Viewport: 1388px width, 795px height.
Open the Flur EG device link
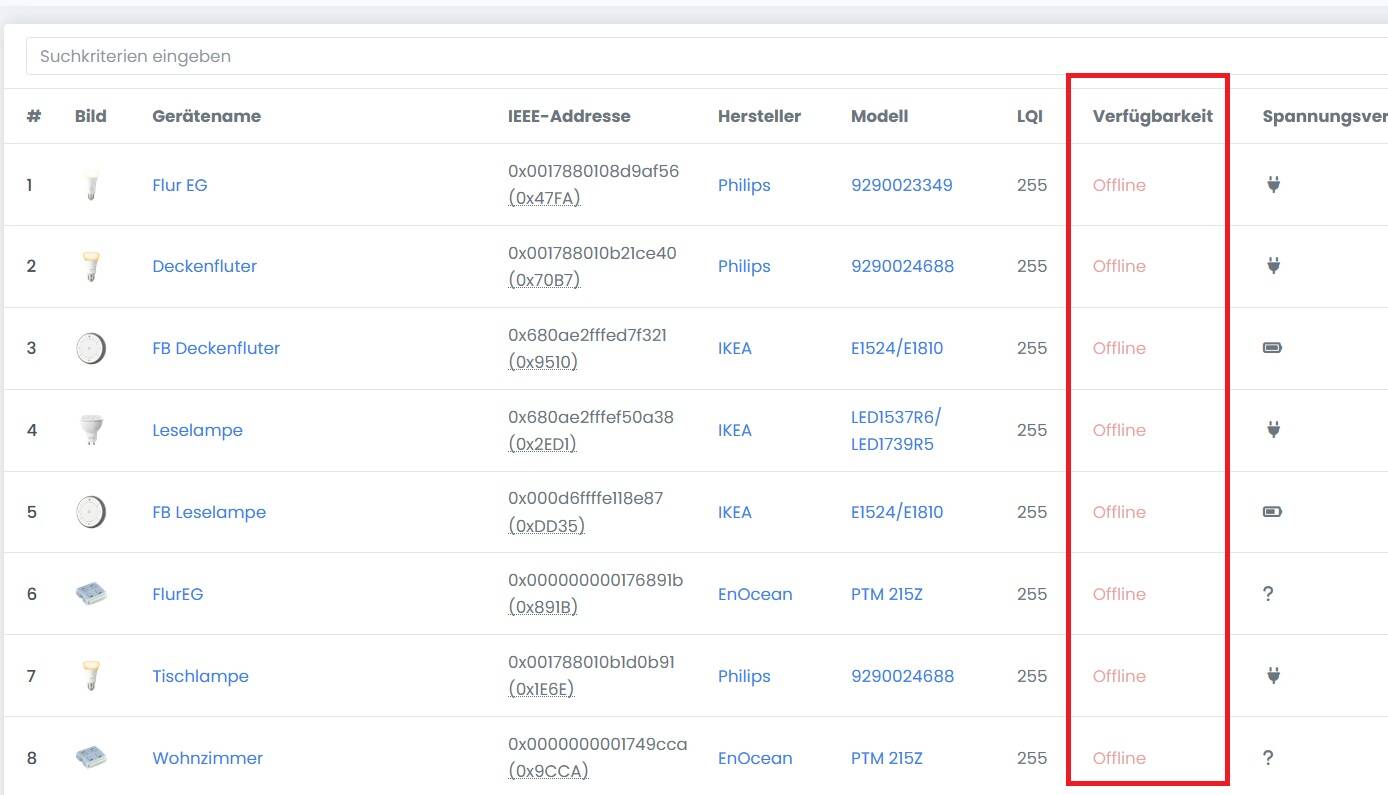(x=180, y=185)
